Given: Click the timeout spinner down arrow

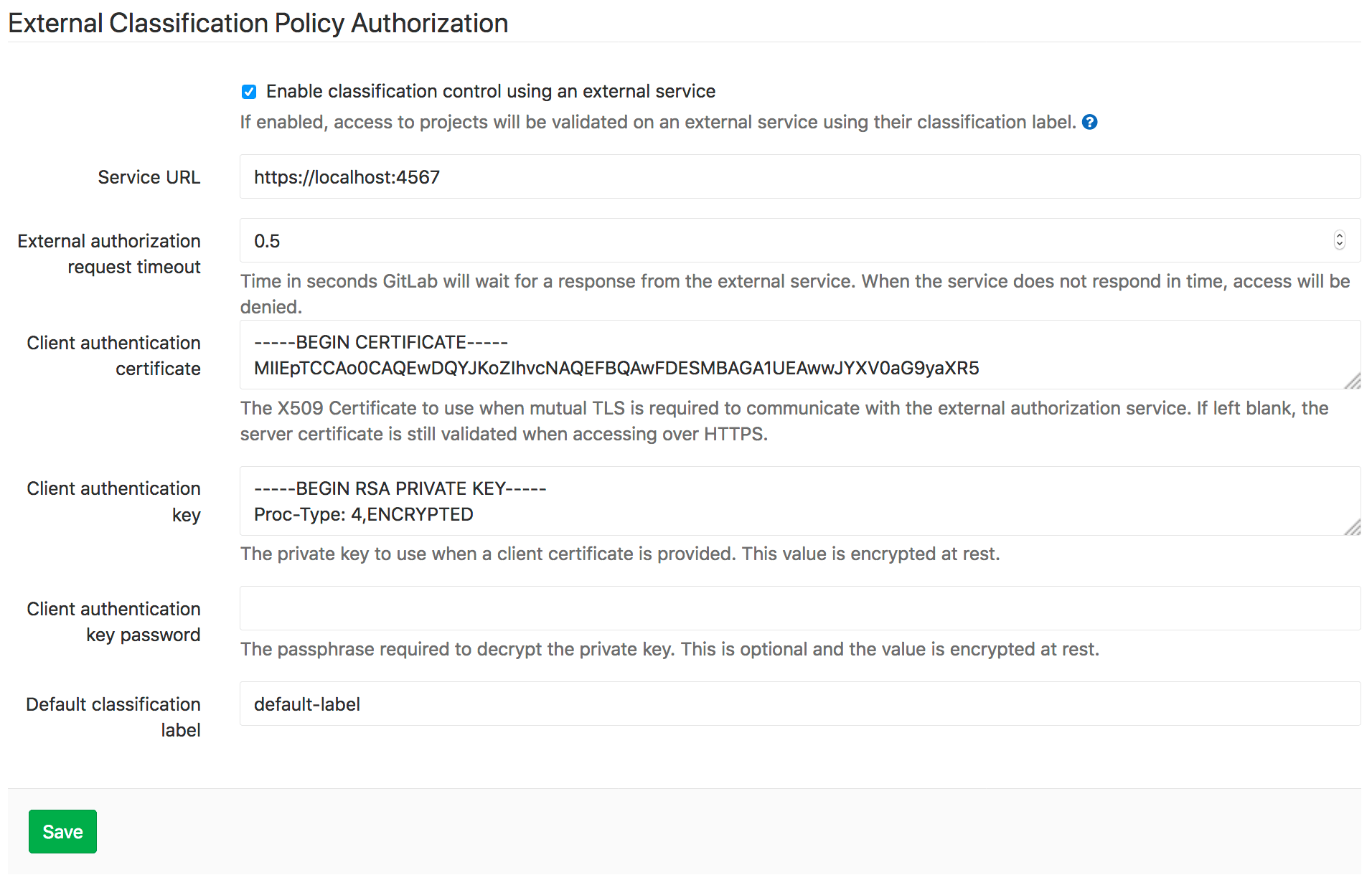Looking at the screenshot, I should (1340, 245).
